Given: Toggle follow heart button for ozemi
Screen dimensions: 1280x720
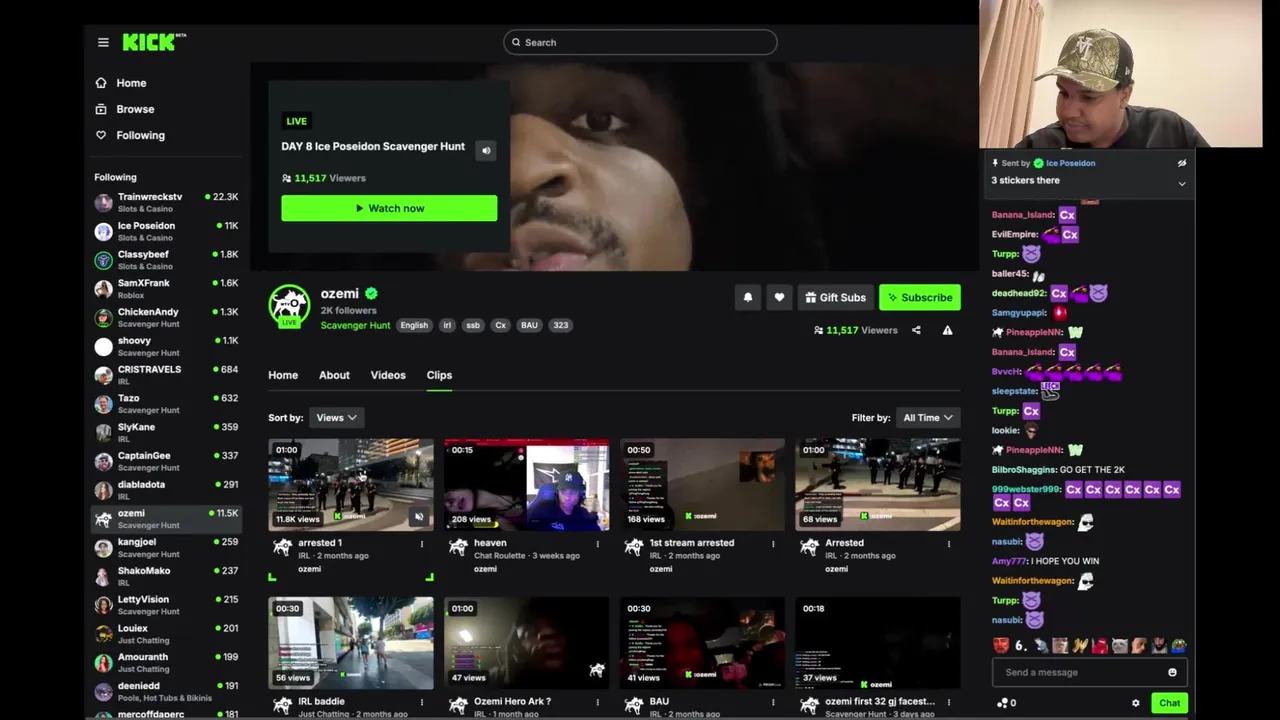Looking at the screenshot, I should [779, 297].
